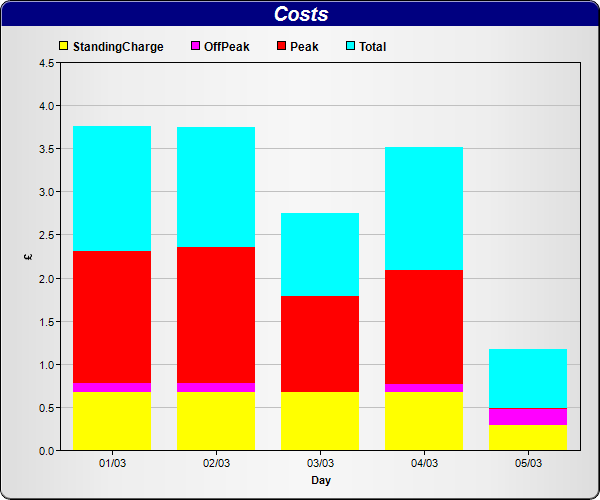Click the red Peak legend swatch

pos(282,46)
